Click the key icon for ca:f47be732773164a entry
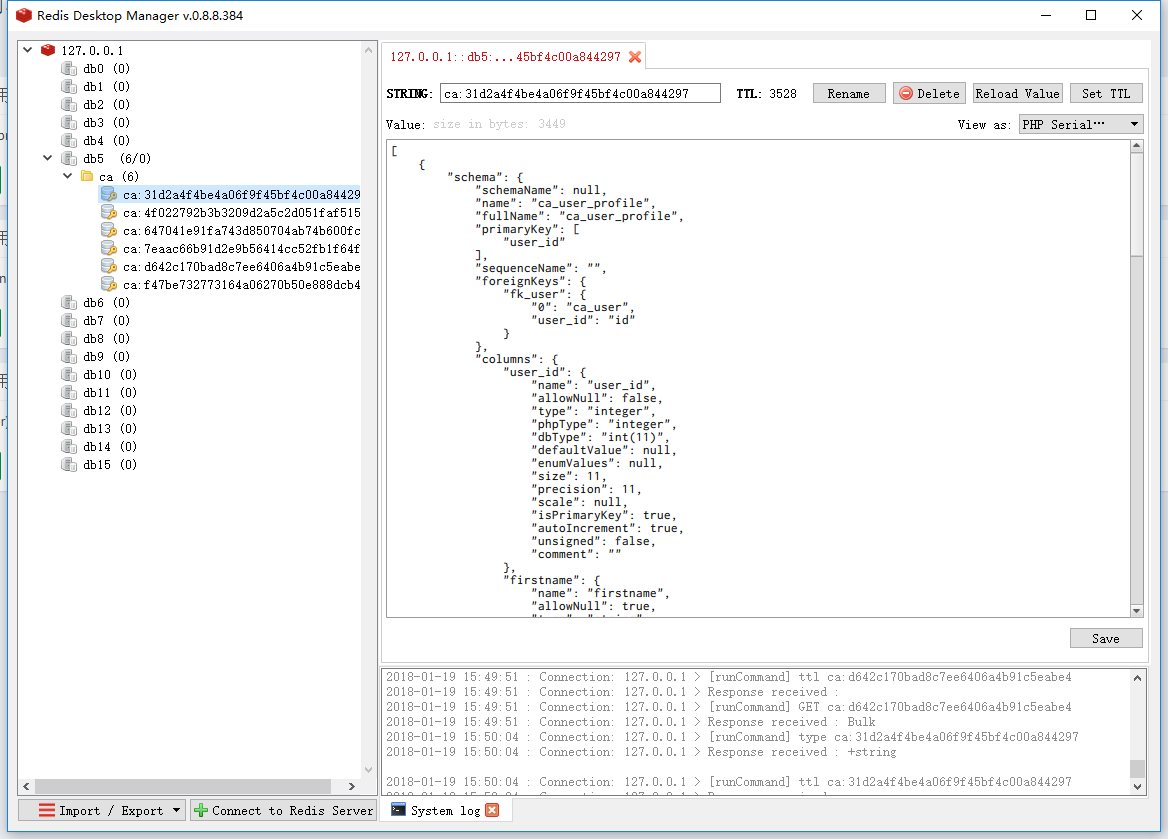The height and width of the screenshot is (839, 1168). 109,285
